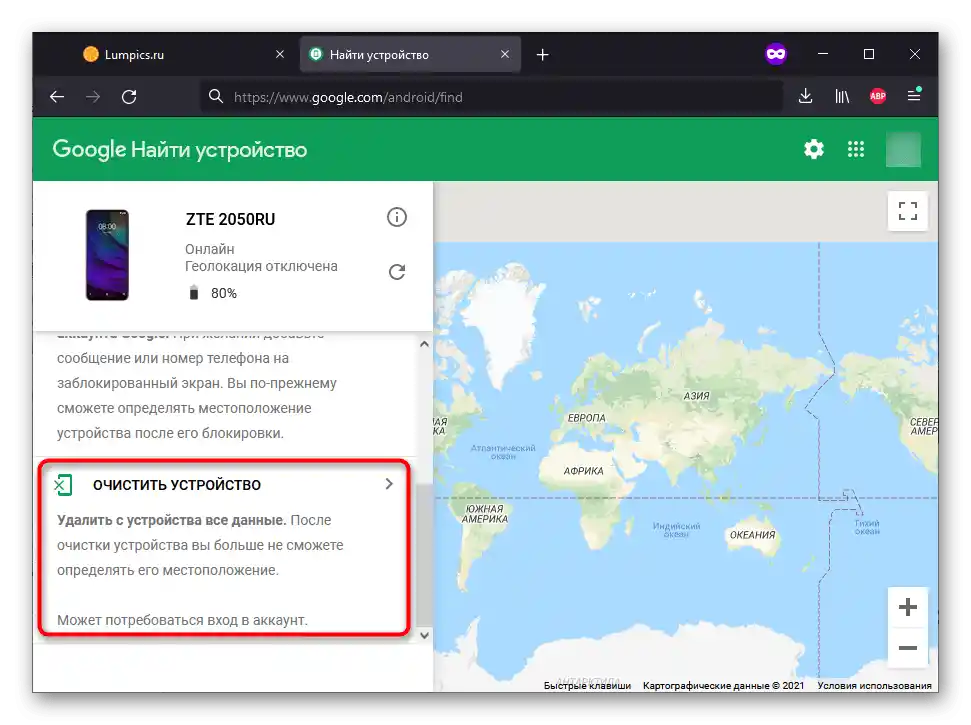Click the private browsing mask icon
This screenshot has height=725, width=971.
(x=775, y=54)
